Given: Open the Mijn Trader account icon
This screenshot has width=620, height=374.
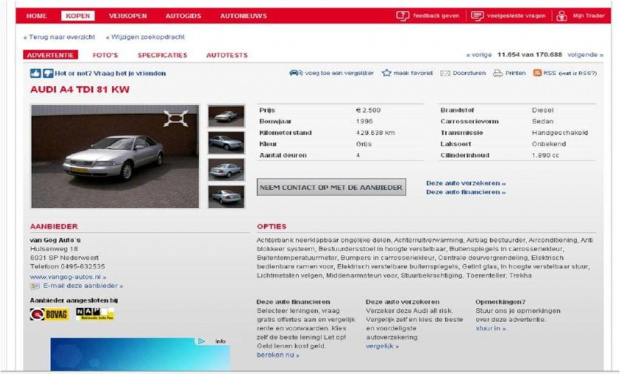Looking at the screenshot, I should click(561, 16).
